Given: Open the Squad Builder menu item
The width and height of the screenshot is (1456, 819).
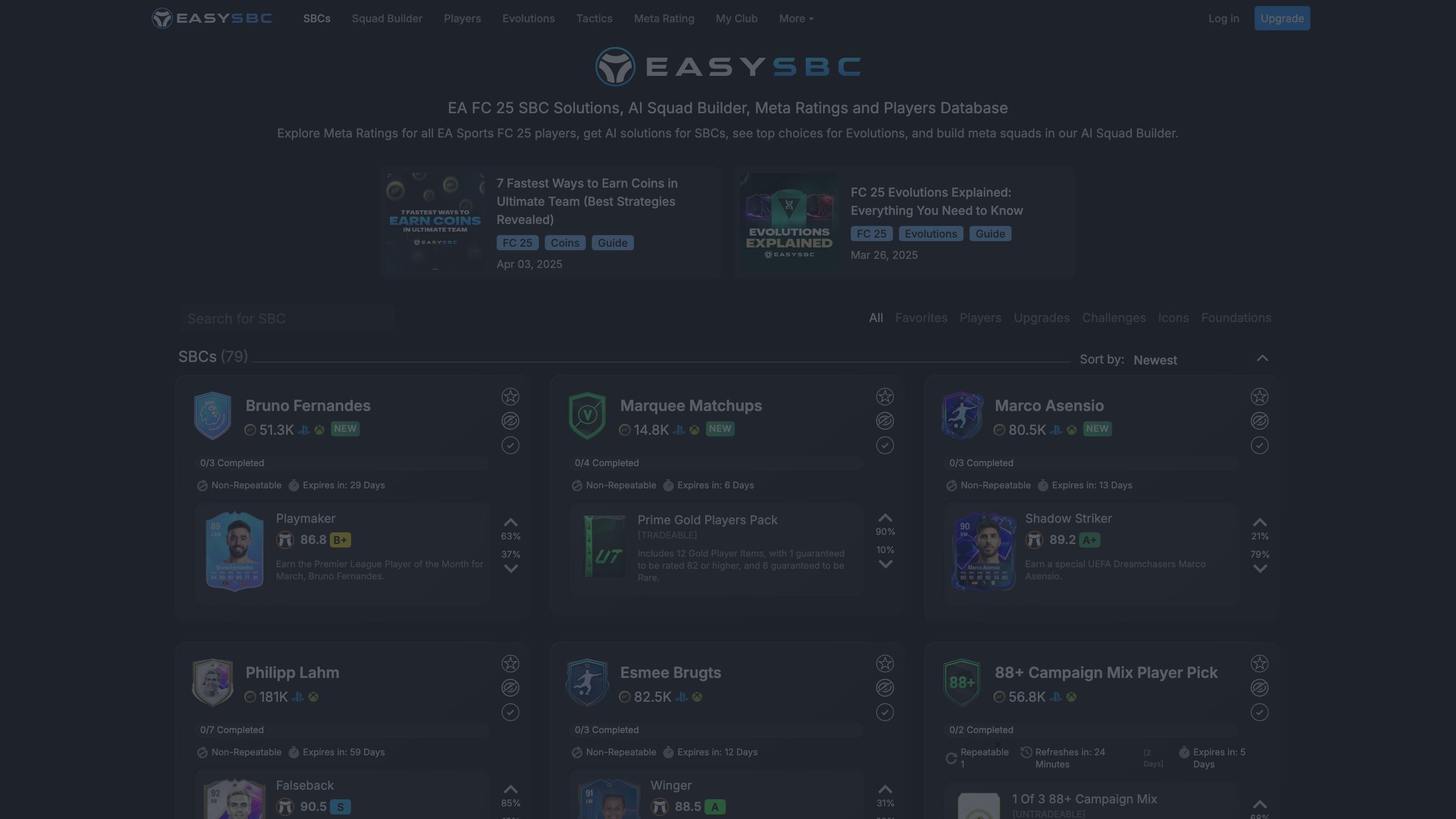Looking at the screenshot, I should pyautogui.click(x=387, y=18).
